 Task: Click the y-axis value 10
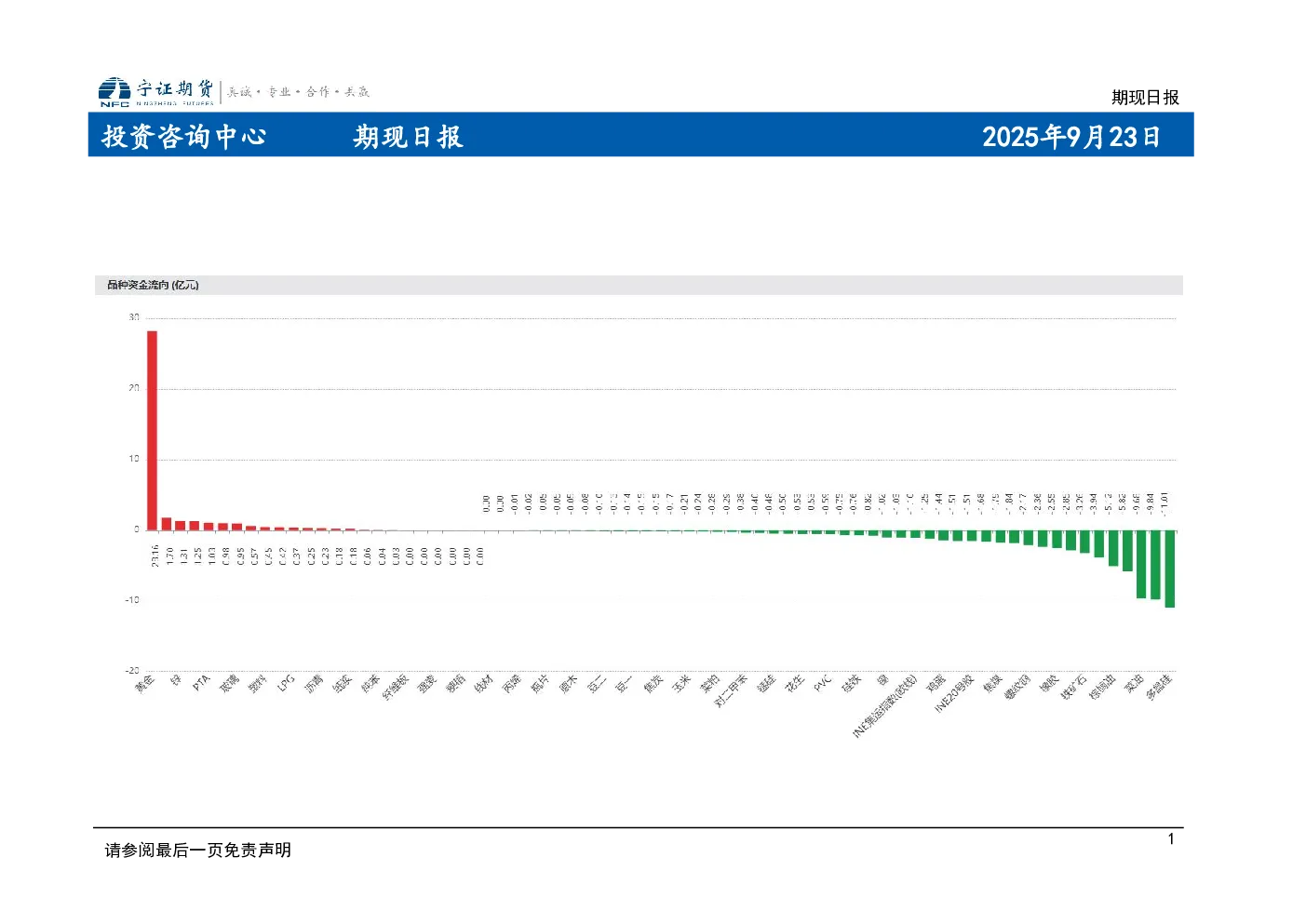(x=134, y=459)
